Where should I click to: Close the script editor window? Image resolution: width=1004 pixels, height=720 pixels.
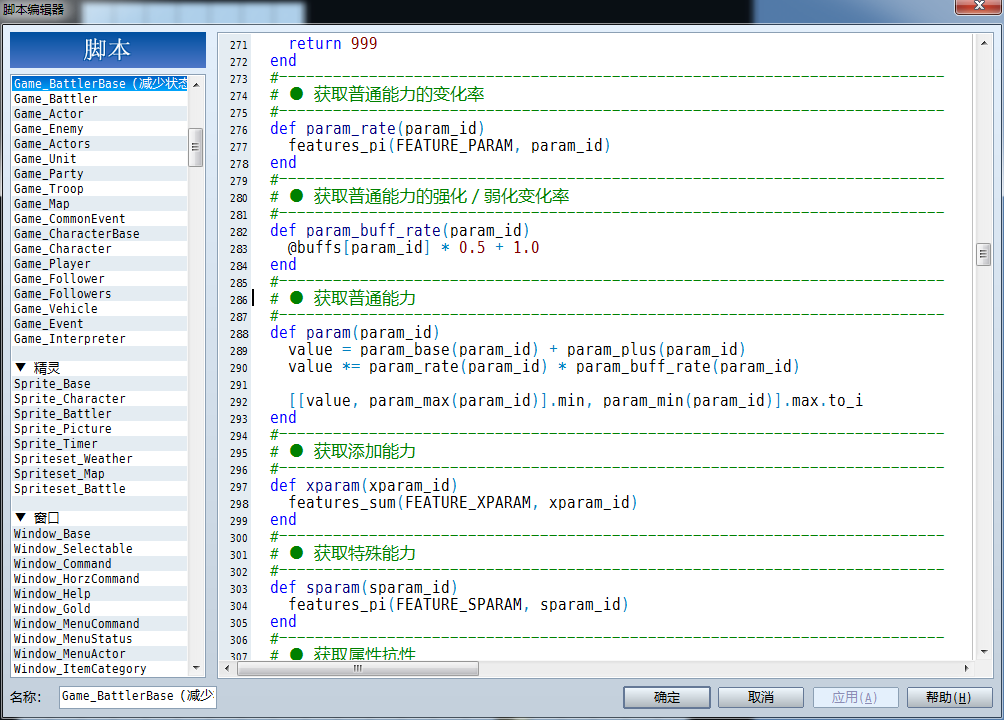[x=978, y=6]
